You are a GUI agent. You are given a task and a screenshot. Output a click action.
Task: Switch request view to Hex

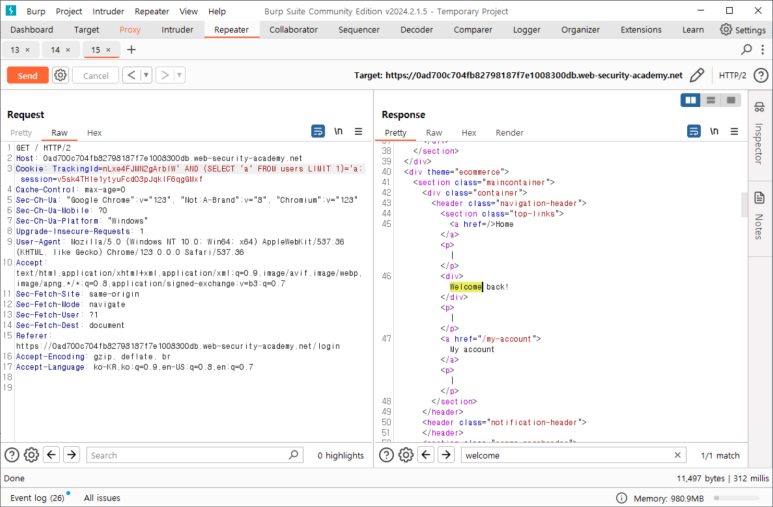click(94, 133)
